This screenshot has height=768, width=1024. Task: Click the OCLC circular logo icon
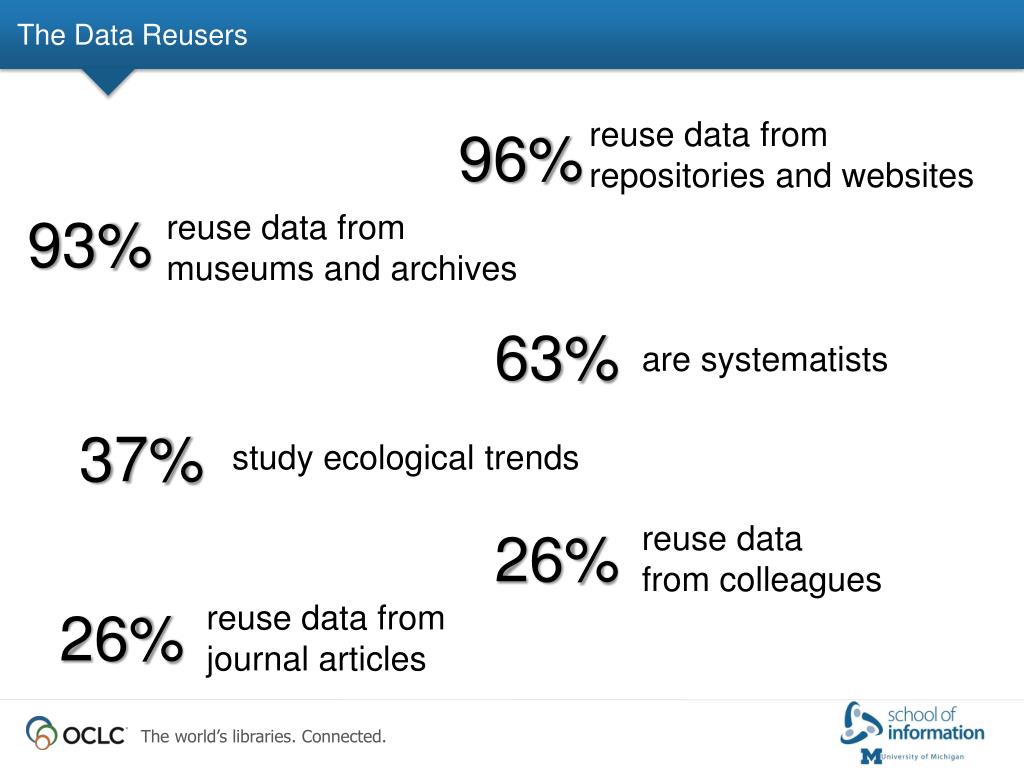tap(41, 732)
